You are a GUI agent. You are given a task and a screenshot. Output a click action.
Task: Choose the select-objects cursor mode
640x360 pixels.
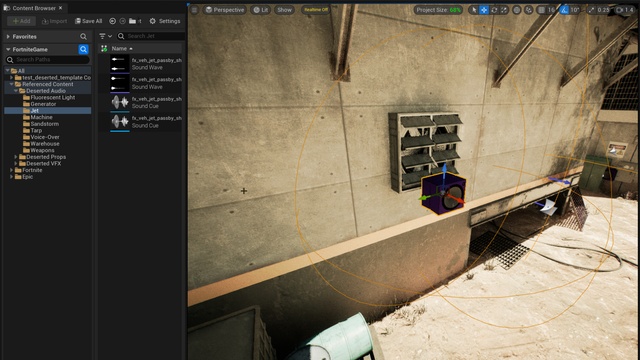[474, 10]
